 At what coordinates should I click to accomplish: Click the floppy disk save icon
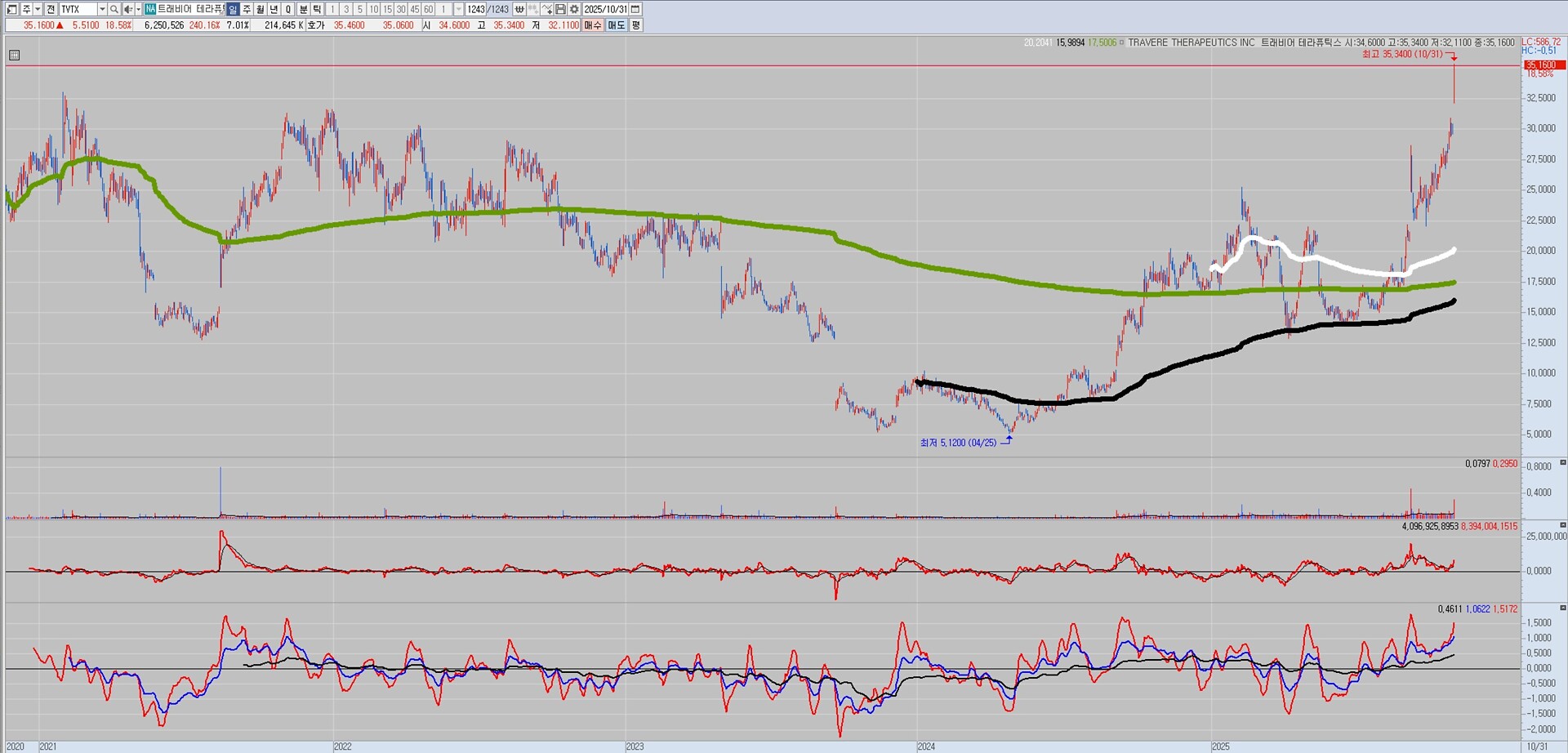click(x=560, y=9)
